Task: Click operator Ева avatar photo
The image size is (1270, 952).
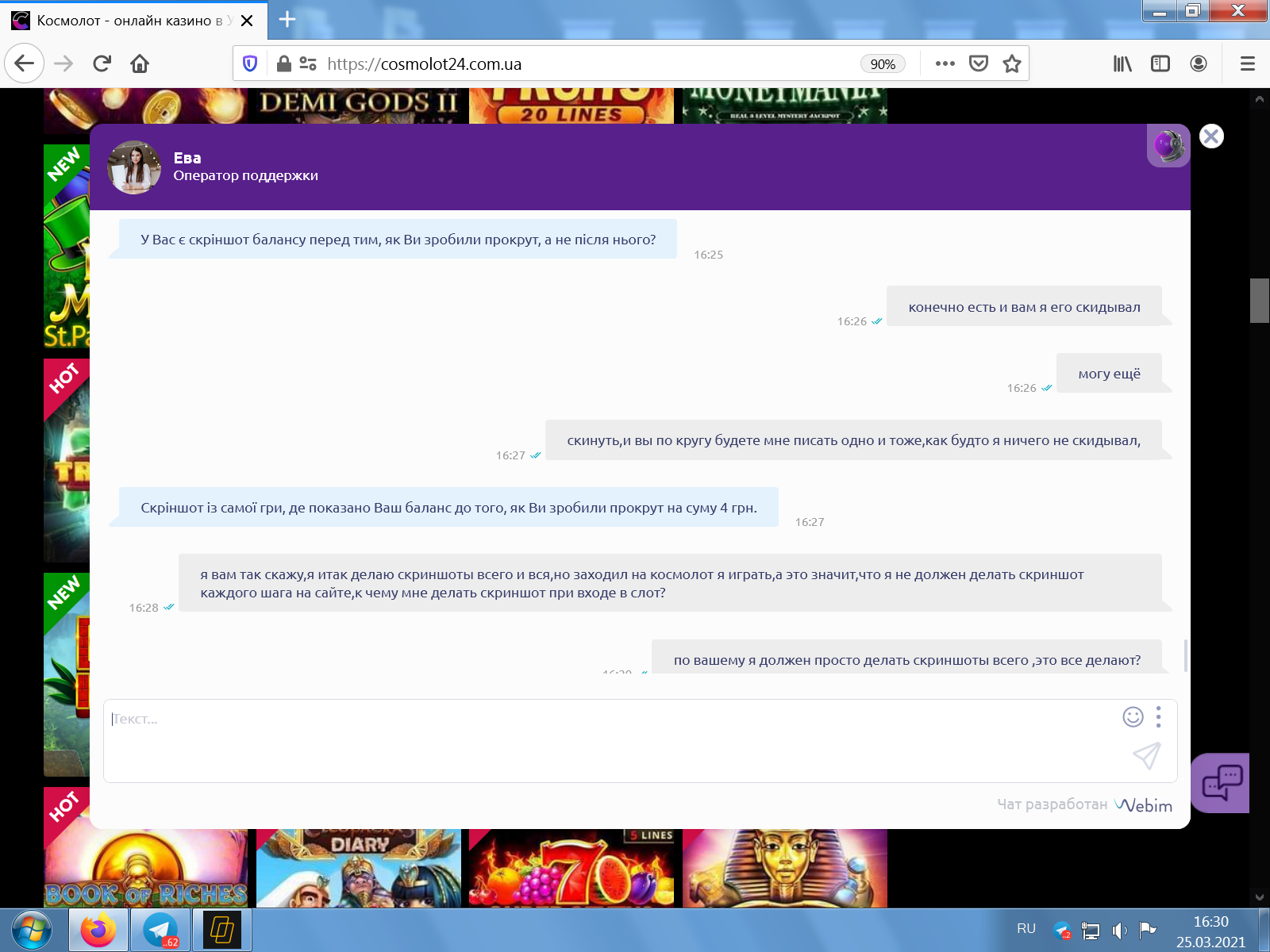Action: 135,167
